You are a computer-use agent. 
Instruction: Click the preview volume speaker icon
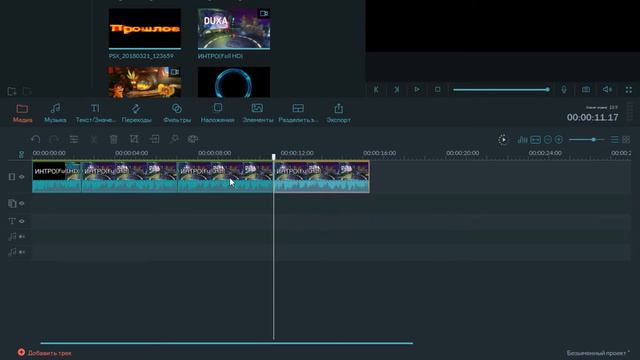pyautogui.click(x=607, y=89)
